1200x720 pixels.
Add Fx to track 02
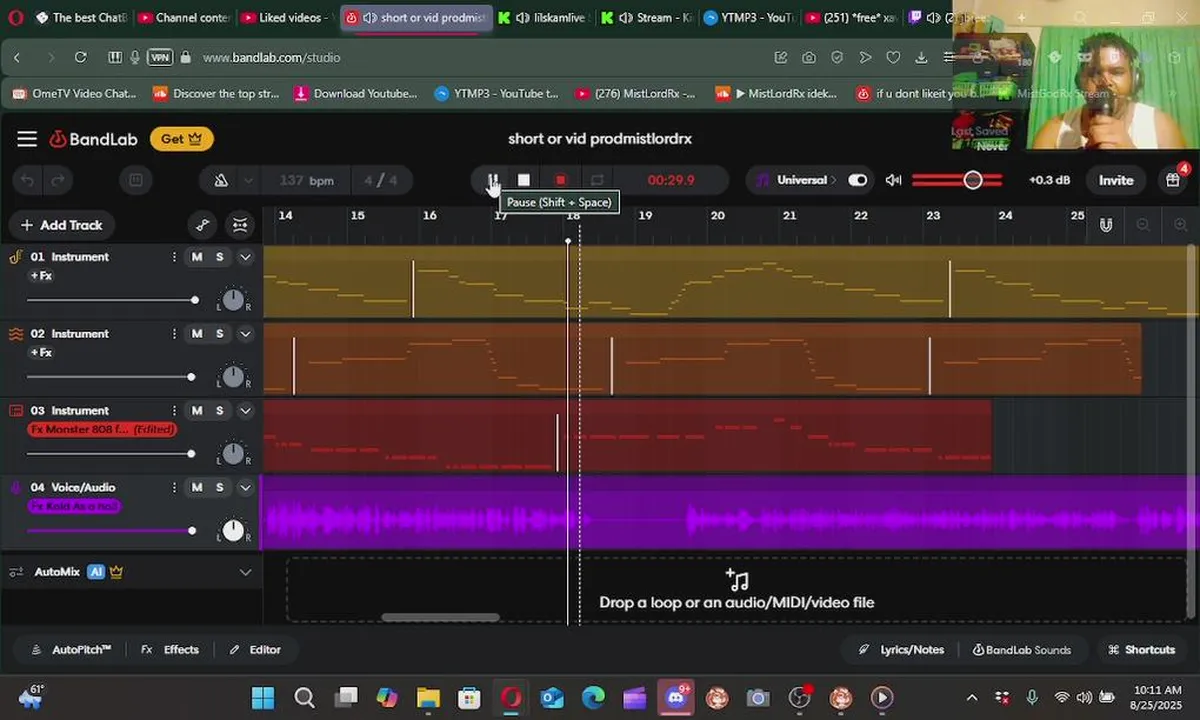[x=41, y=353]
